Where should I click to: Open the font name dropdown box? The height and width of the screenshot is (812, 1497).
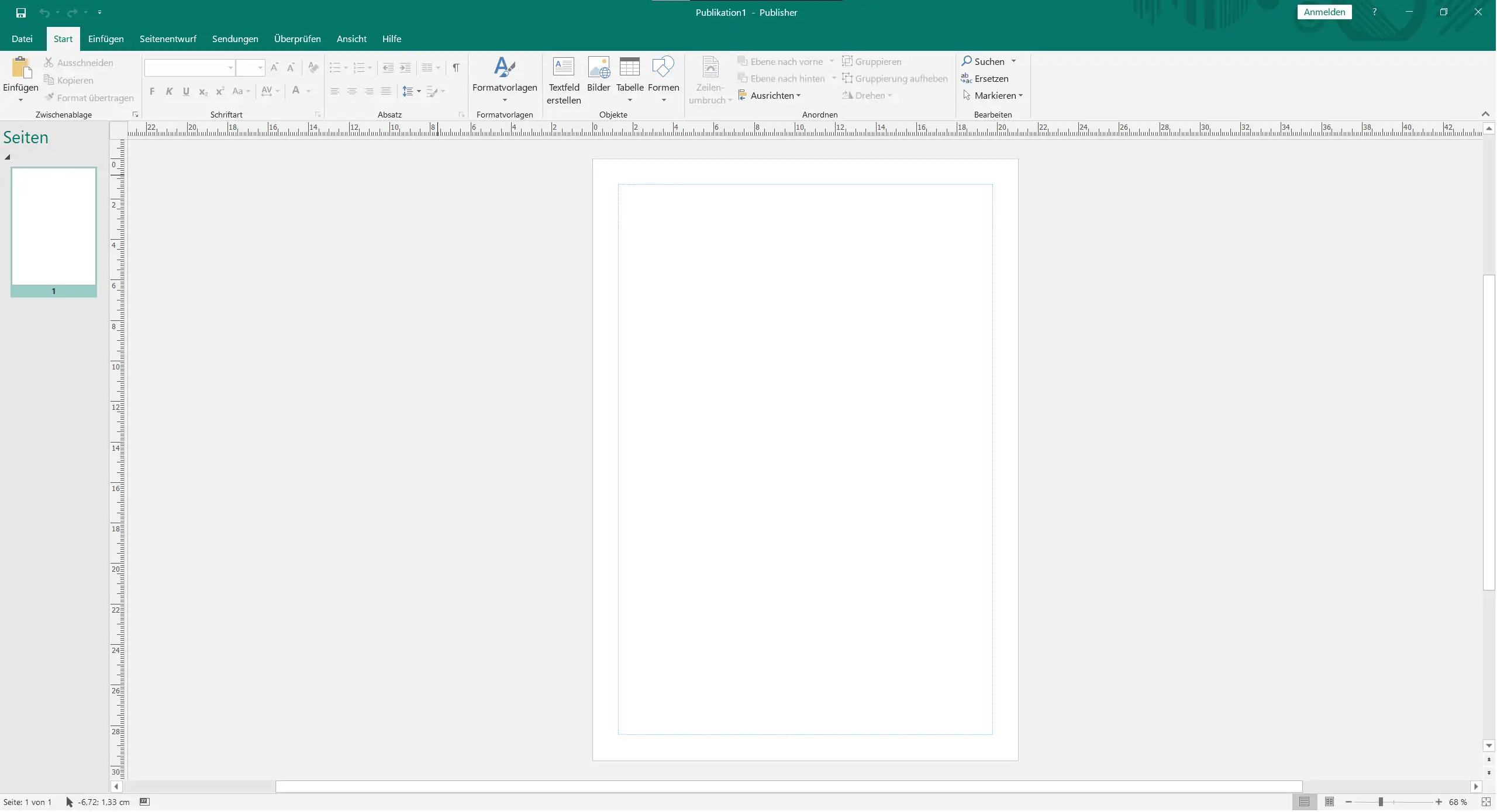[x=189, y=68]
